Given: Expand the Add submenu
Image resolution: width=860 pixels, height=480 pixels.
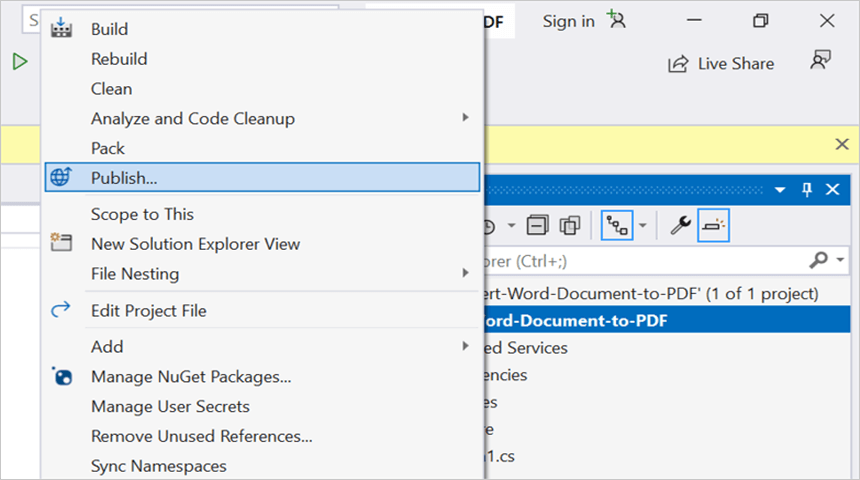Looking at the screenshot, I should click(262, 347).
